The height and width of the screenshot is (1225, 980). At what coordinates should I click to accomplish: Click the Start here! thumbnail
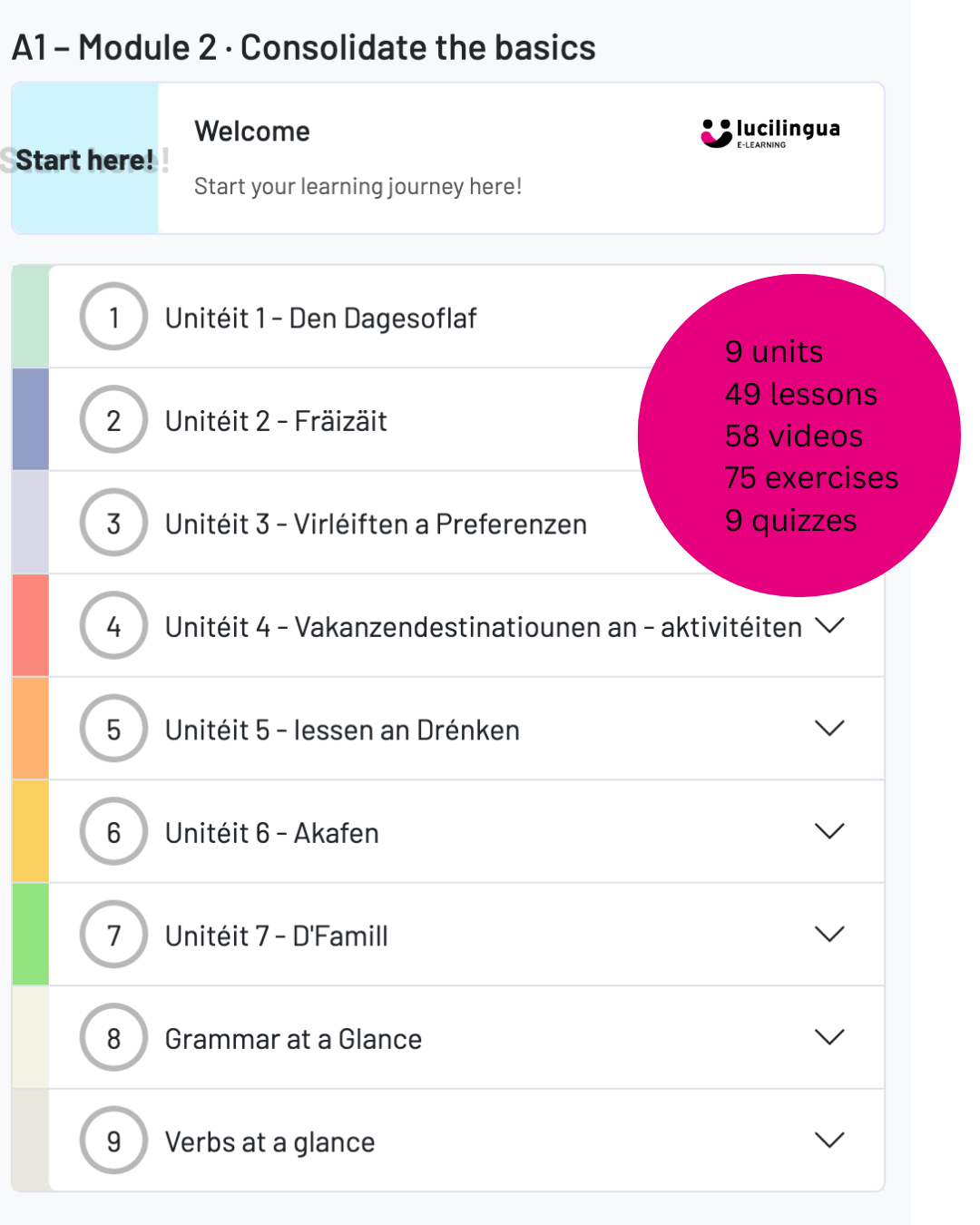[85, 160]
